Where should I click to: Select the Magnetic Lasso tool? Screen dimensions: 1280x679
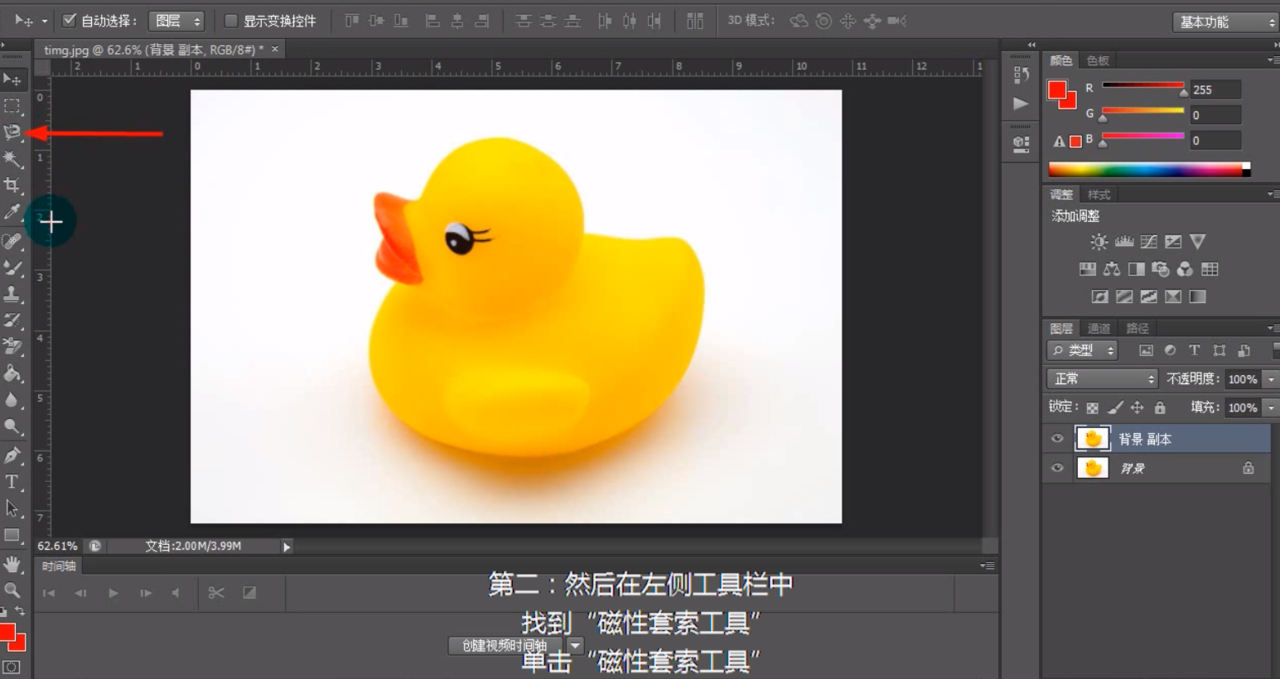tap(12, 132)
